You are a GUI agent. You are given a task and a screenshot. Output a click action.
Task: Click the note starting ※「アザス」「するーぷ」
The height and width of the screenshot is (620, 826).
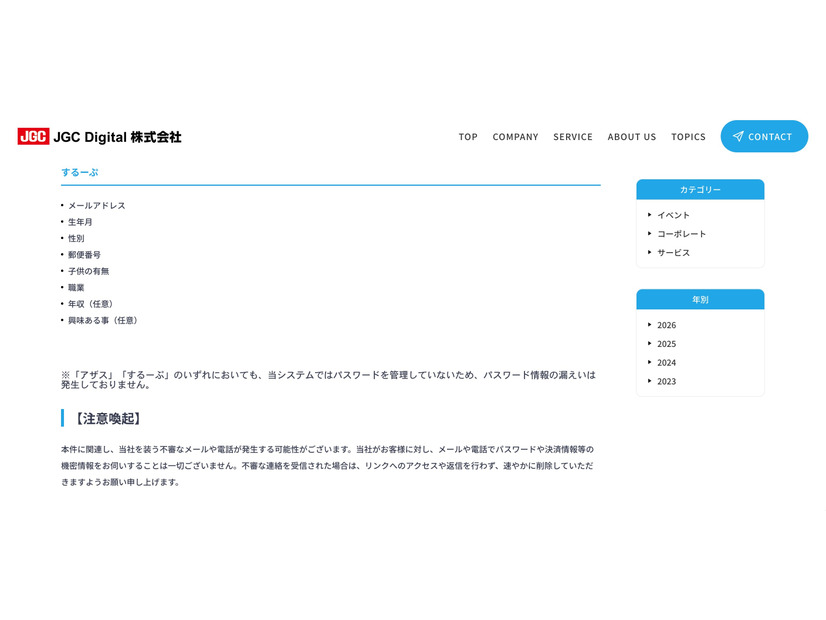(328, 380)
